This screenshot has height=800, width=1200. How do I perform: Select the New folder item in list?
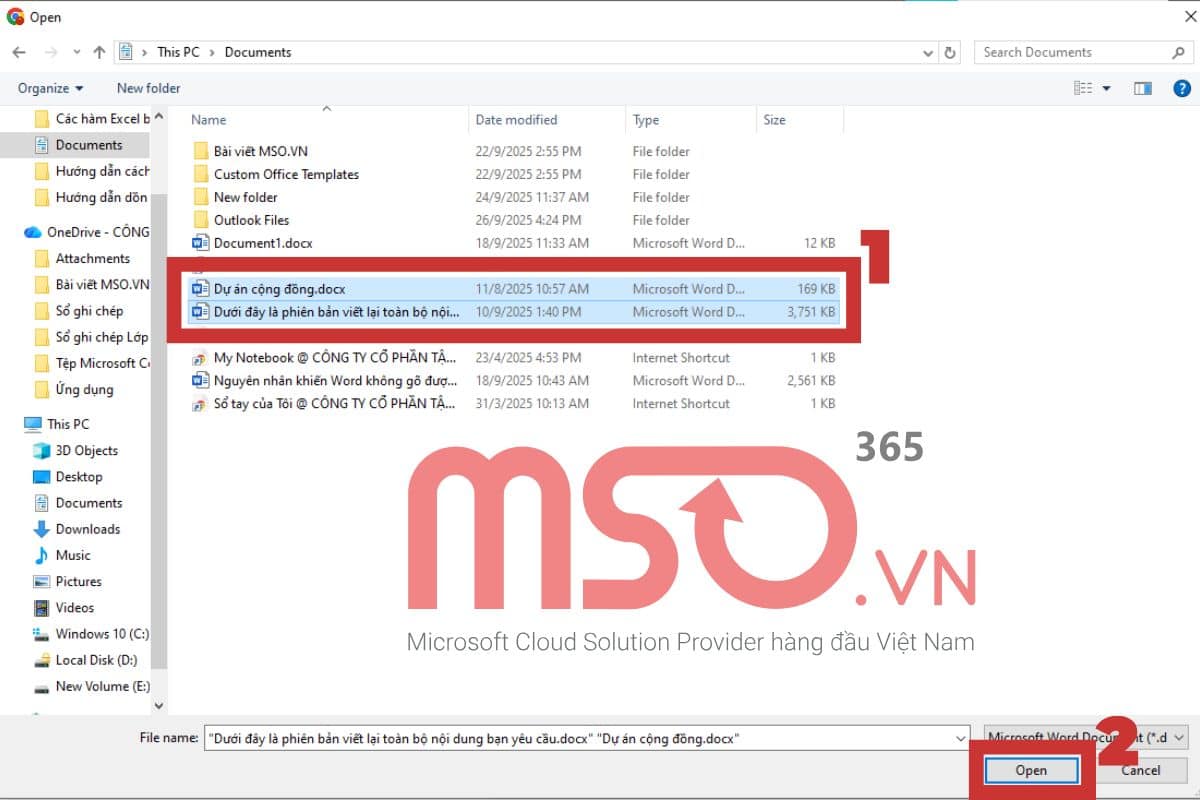click(514, 197)
